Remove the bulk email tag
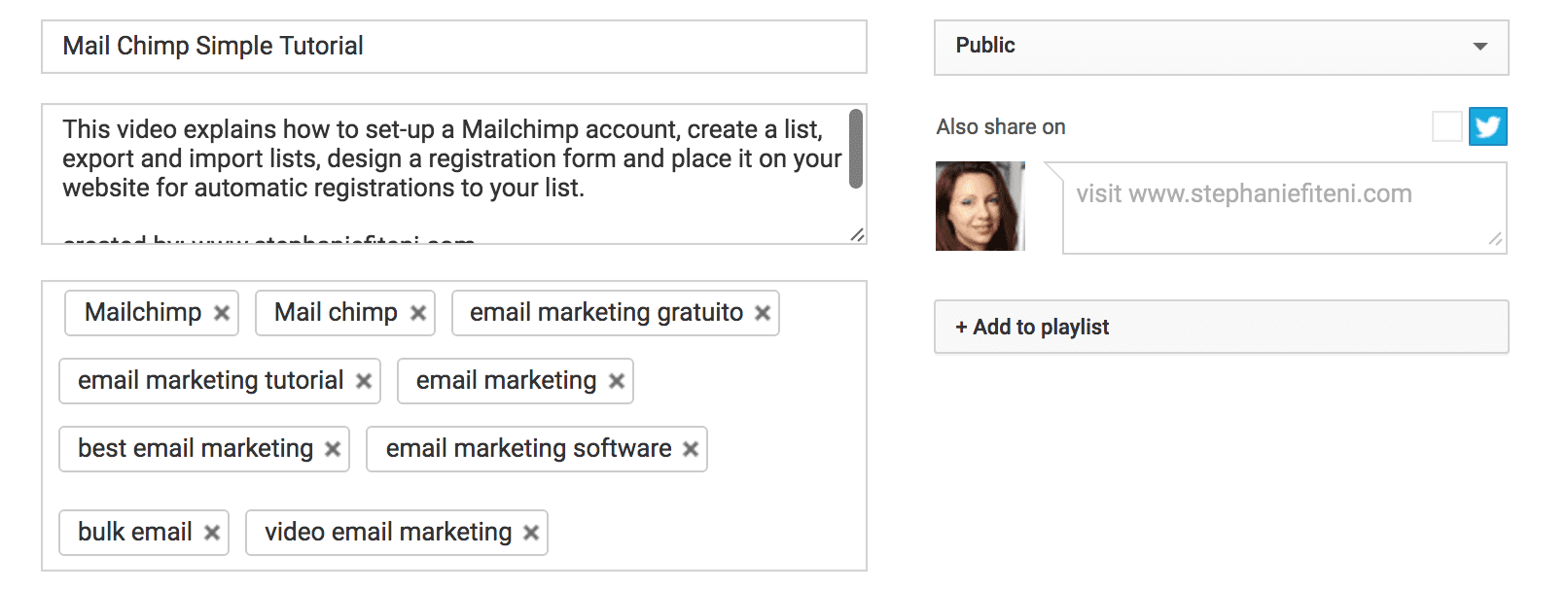The image size is (1568, 591). 212,533
